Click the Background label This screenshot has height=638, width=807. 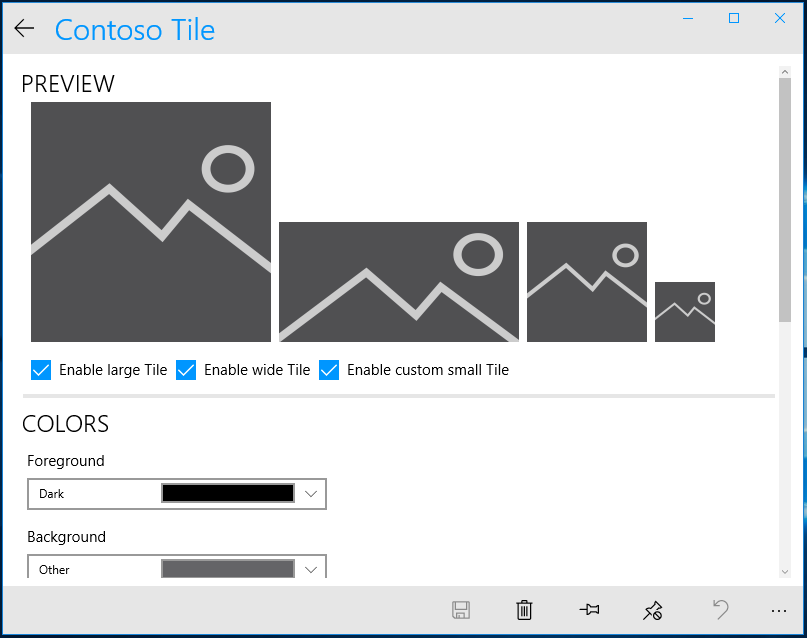[66, 537]
